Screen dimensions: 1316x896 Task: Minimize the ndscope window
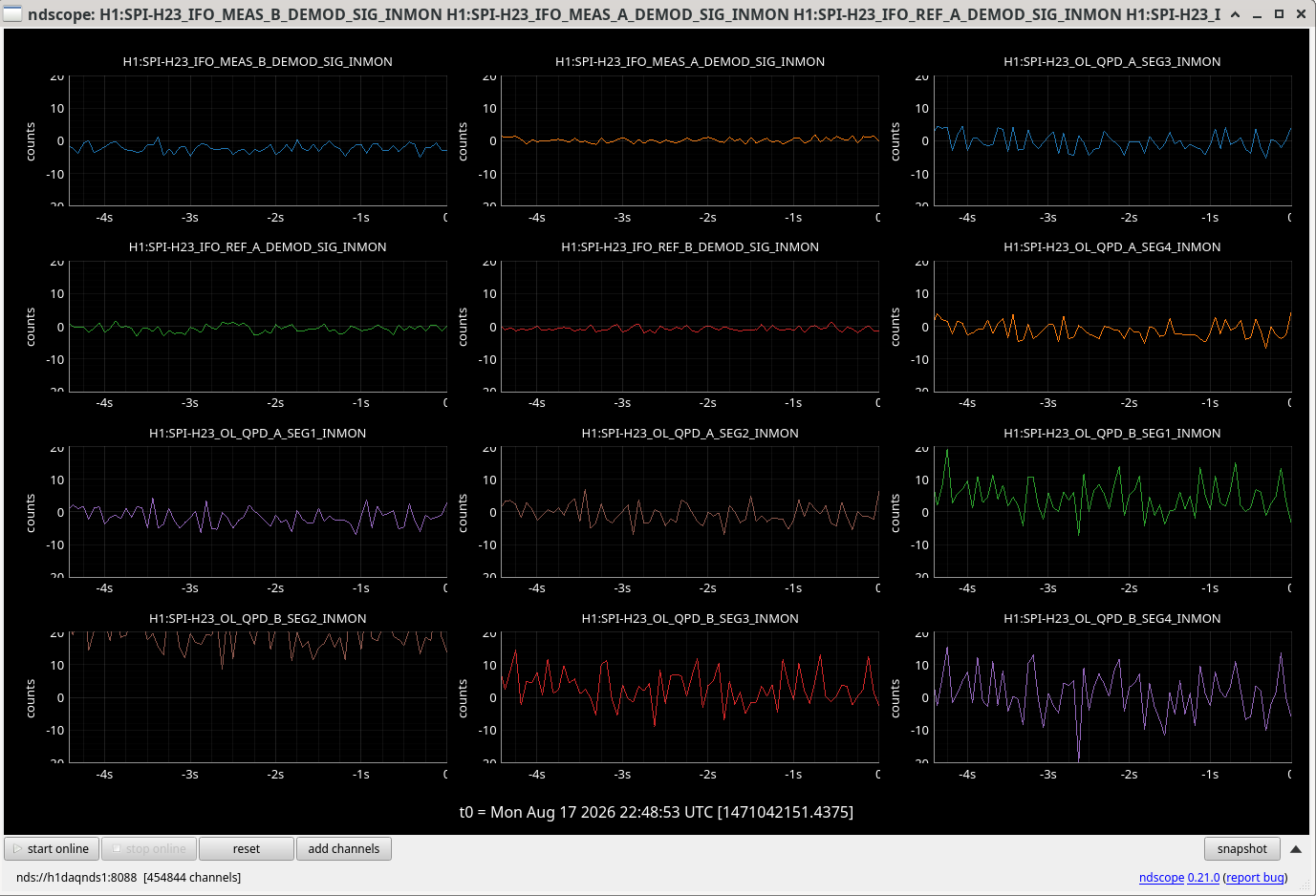click(1257, 14)
